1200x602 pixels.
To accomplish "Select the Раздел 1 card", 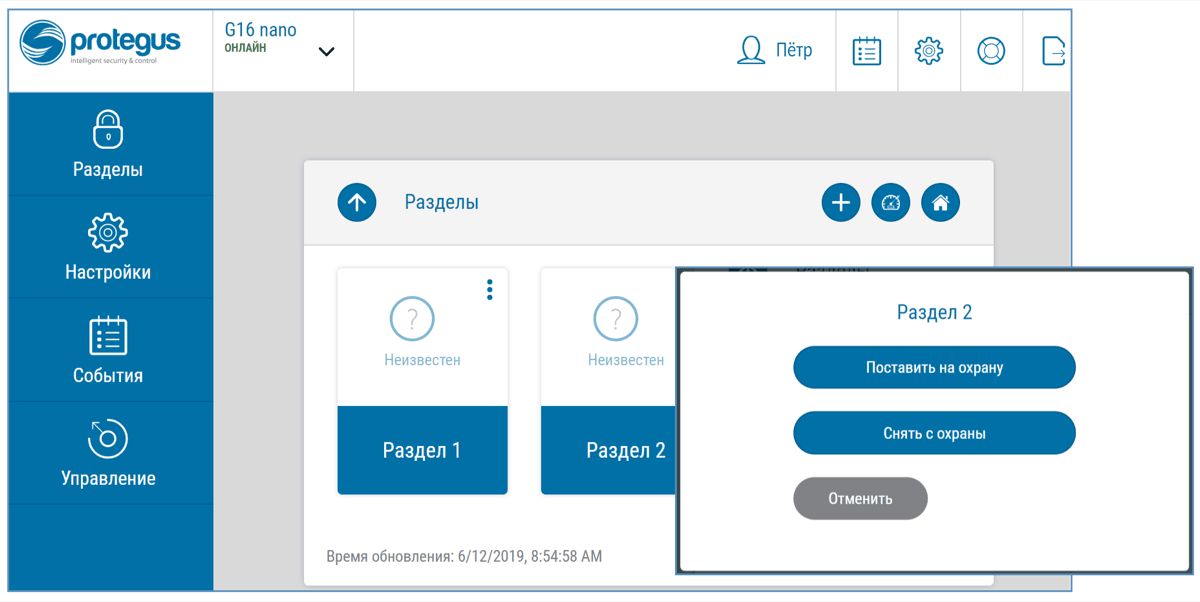I will point(422,450).
